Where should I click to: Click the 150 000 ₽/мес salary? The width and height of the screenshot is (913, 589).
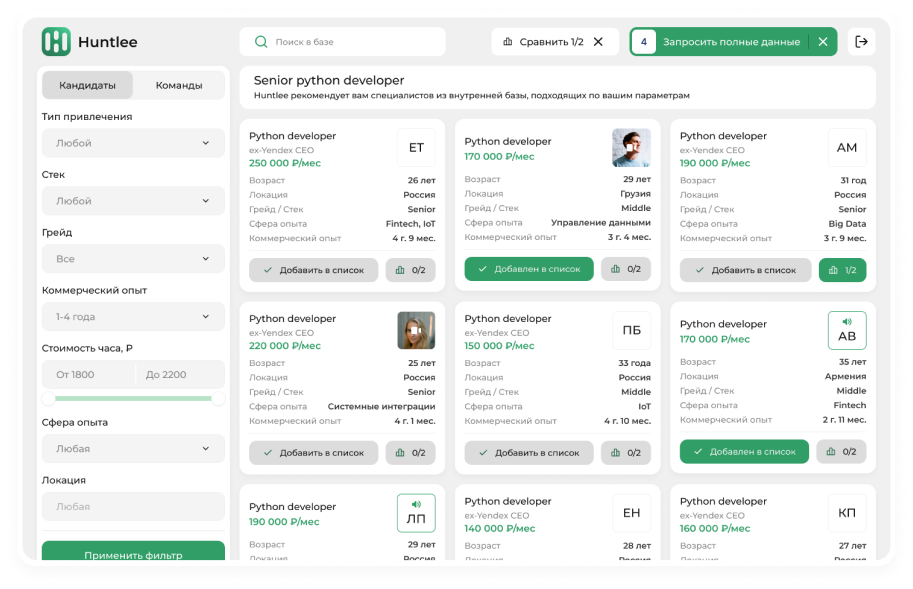click(499, 346)
